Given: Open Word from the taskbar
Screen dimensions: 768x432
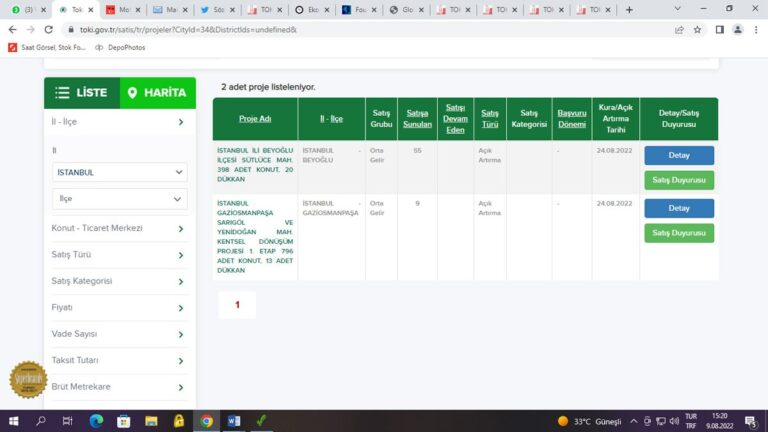Looking at the screenshot, I should click(x=233, y=421).
